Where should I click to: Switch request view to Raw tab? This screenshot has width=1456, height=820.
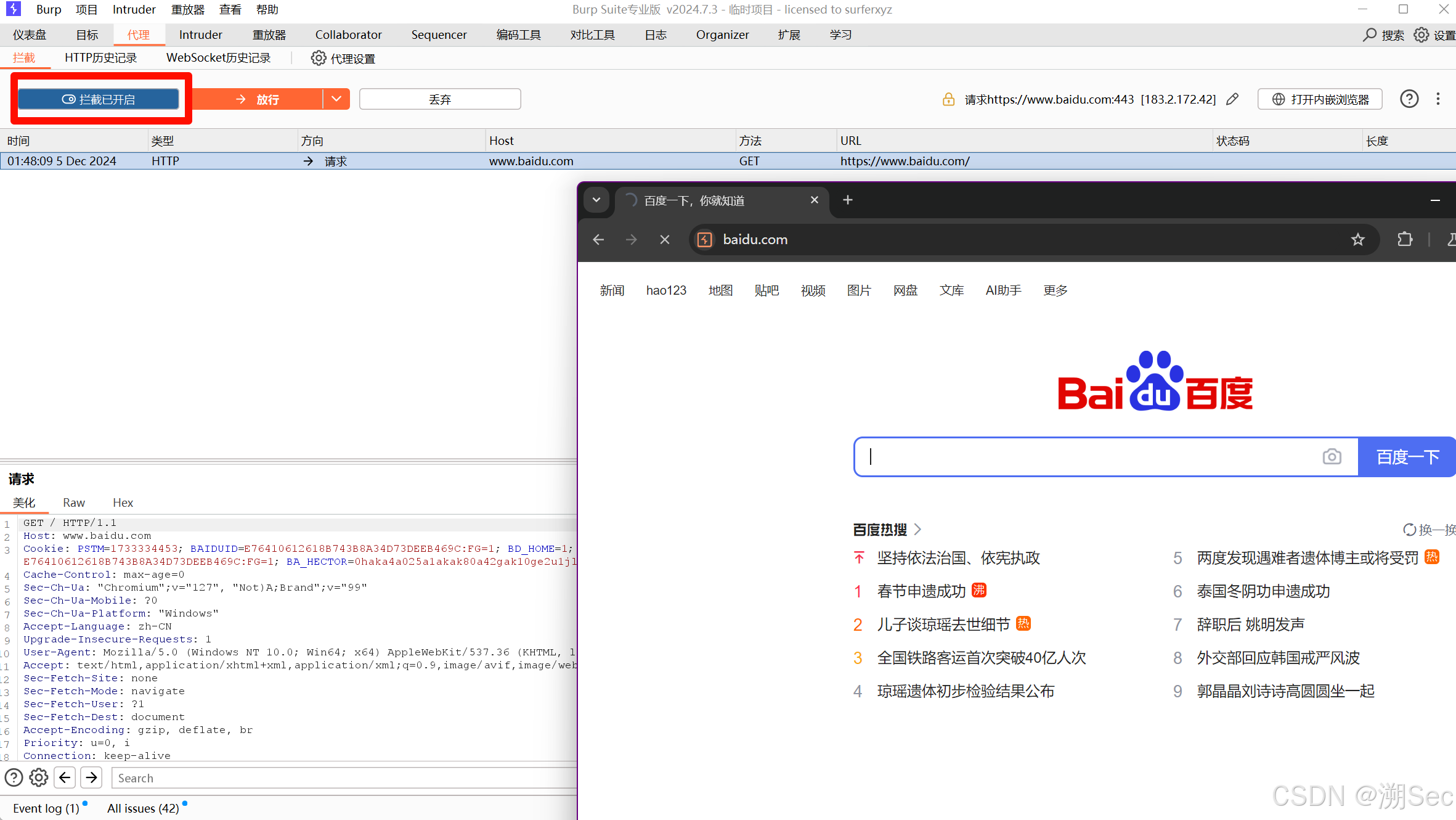[74, 502]
